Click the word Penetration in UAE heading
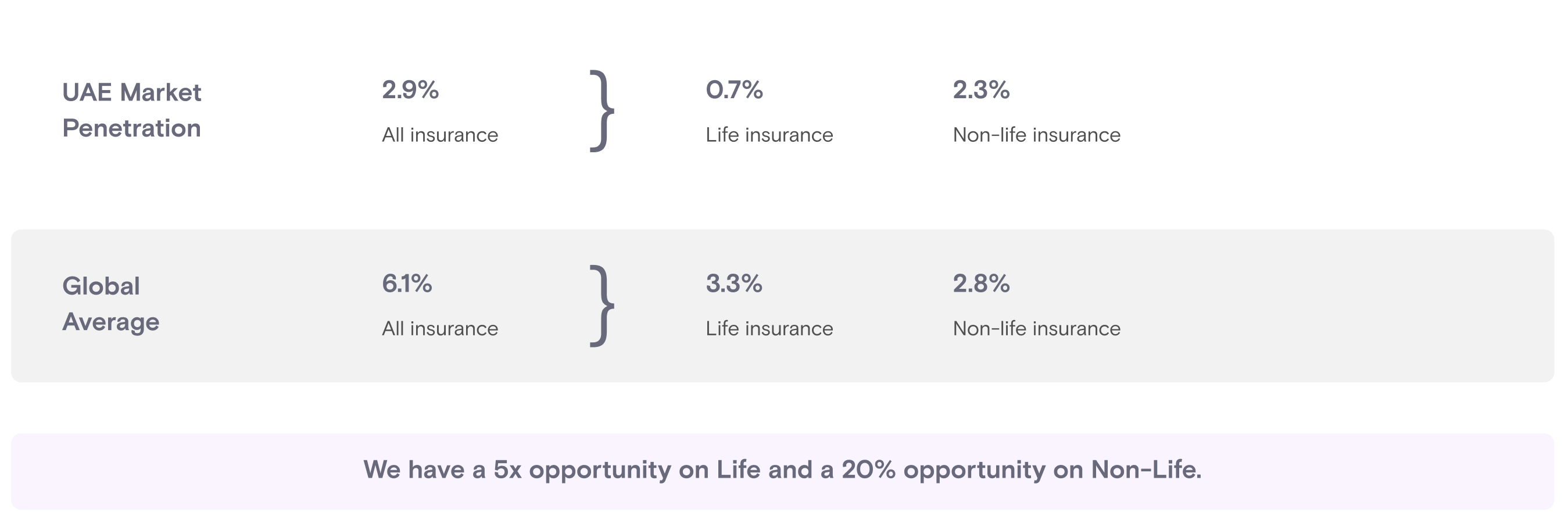 point(131,128)
